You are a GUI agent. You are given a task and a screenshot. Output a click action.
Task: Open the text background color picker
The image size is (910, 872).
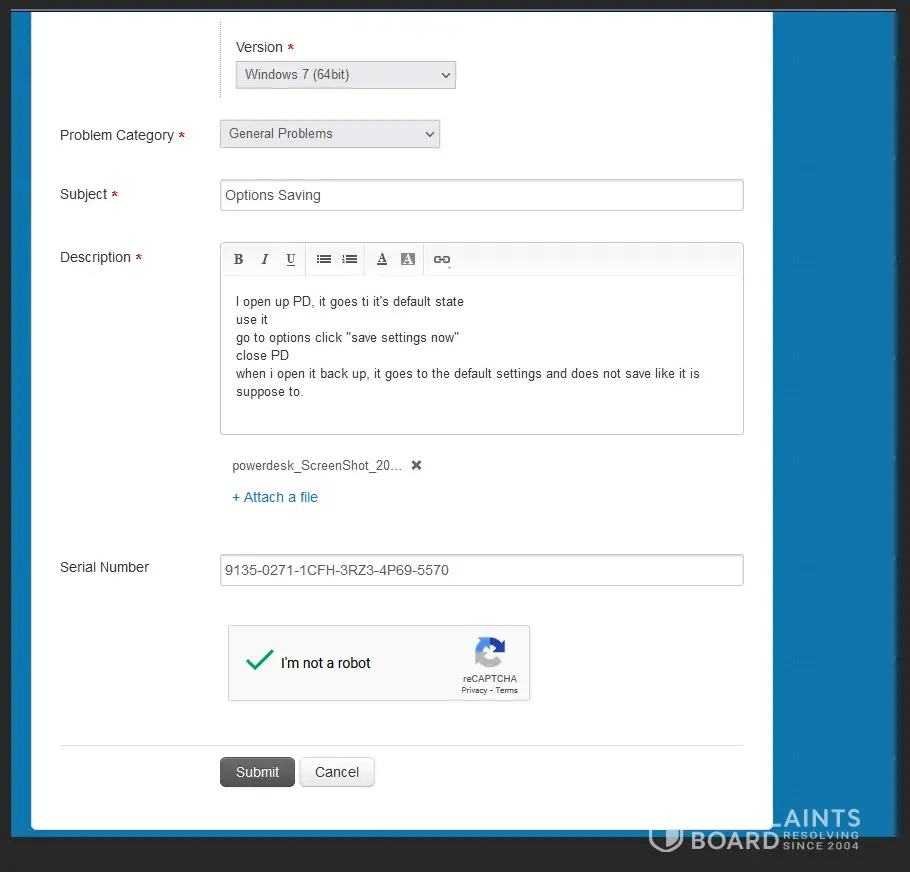click(408, 259)
